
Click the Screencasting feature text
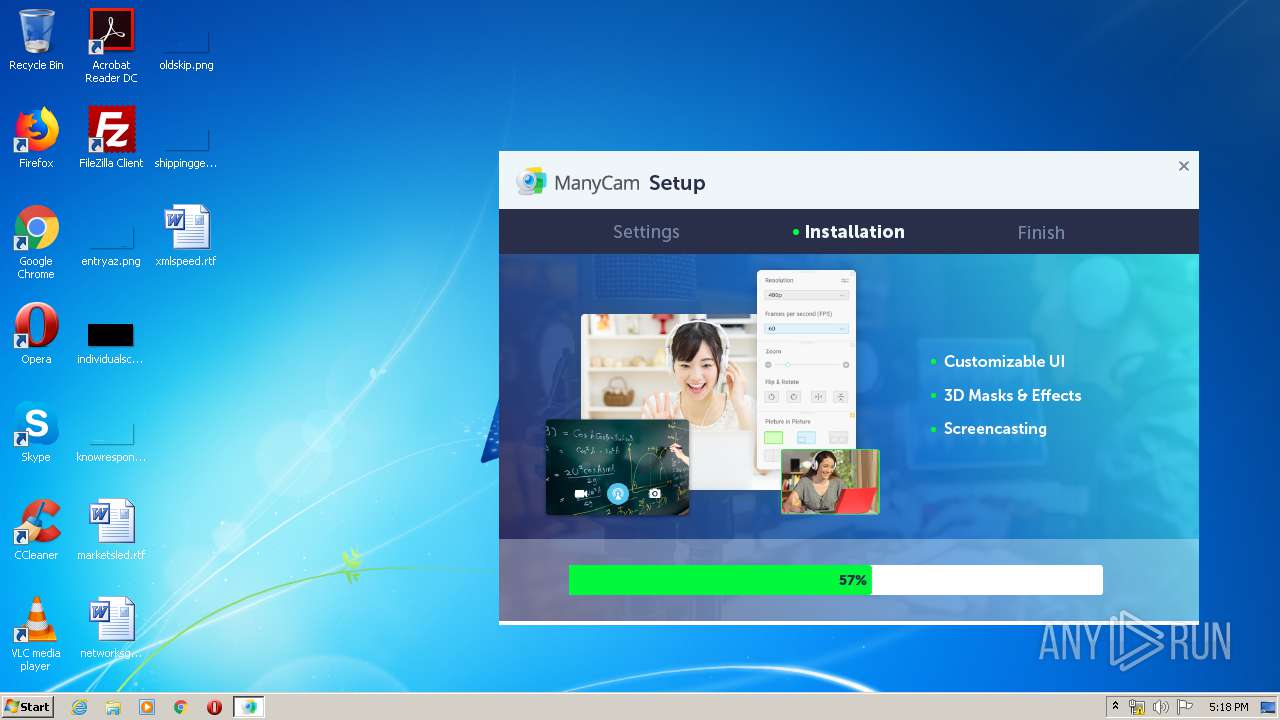pyautogui.click(x=995, y=429)
